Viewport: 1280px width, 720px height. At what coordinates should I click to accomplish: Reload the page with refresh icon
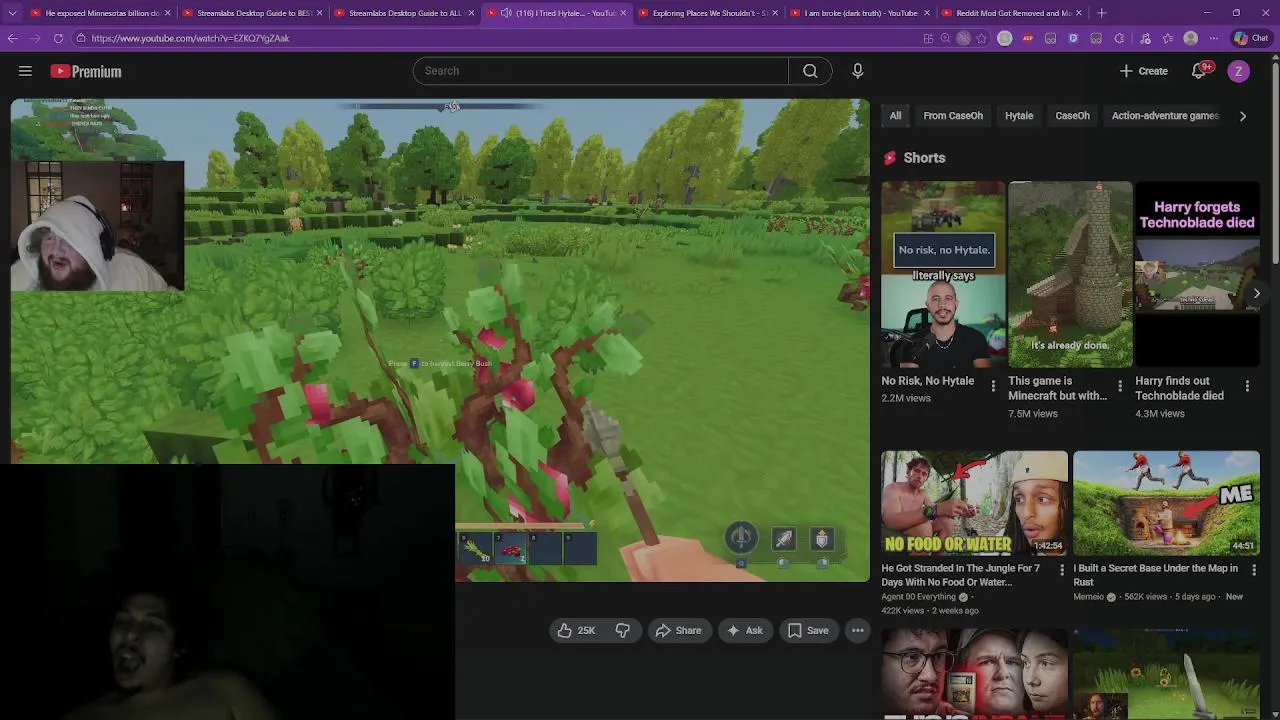tap(58, 38)
